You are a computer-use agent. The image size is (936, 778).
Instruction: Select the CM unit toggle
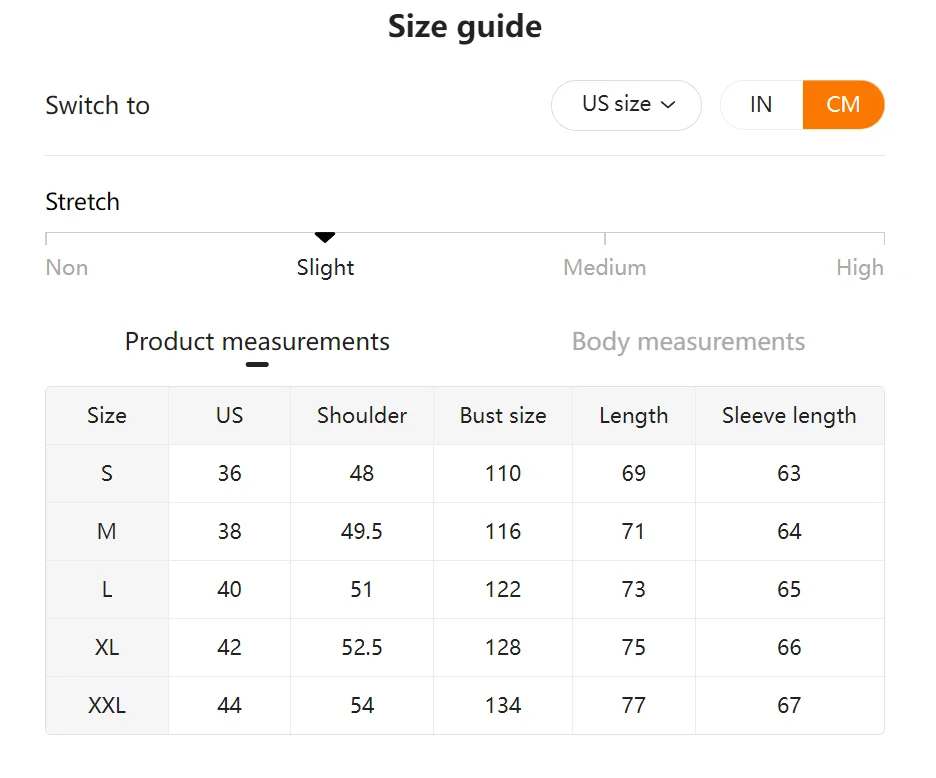843,105
